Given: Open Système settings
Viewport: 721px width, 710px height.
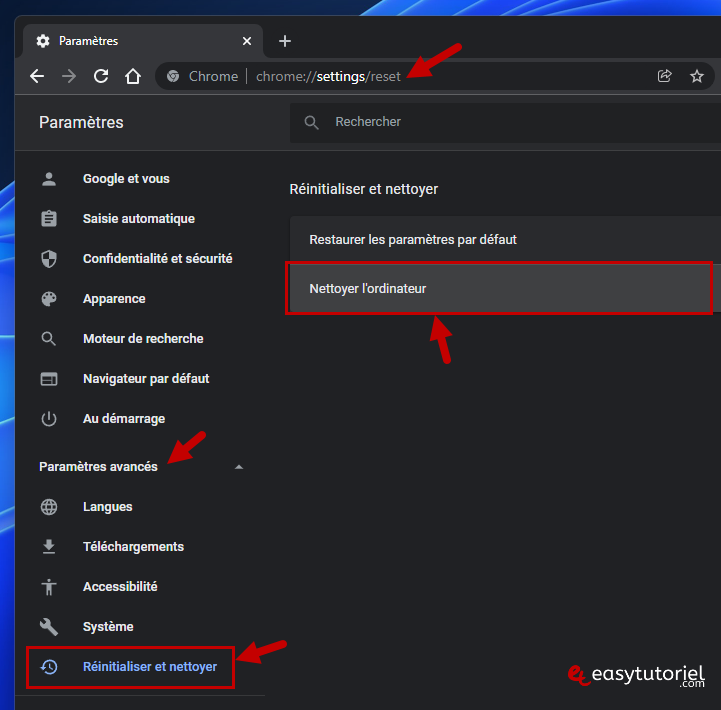Looking at the screenshot, I should 108,627.
